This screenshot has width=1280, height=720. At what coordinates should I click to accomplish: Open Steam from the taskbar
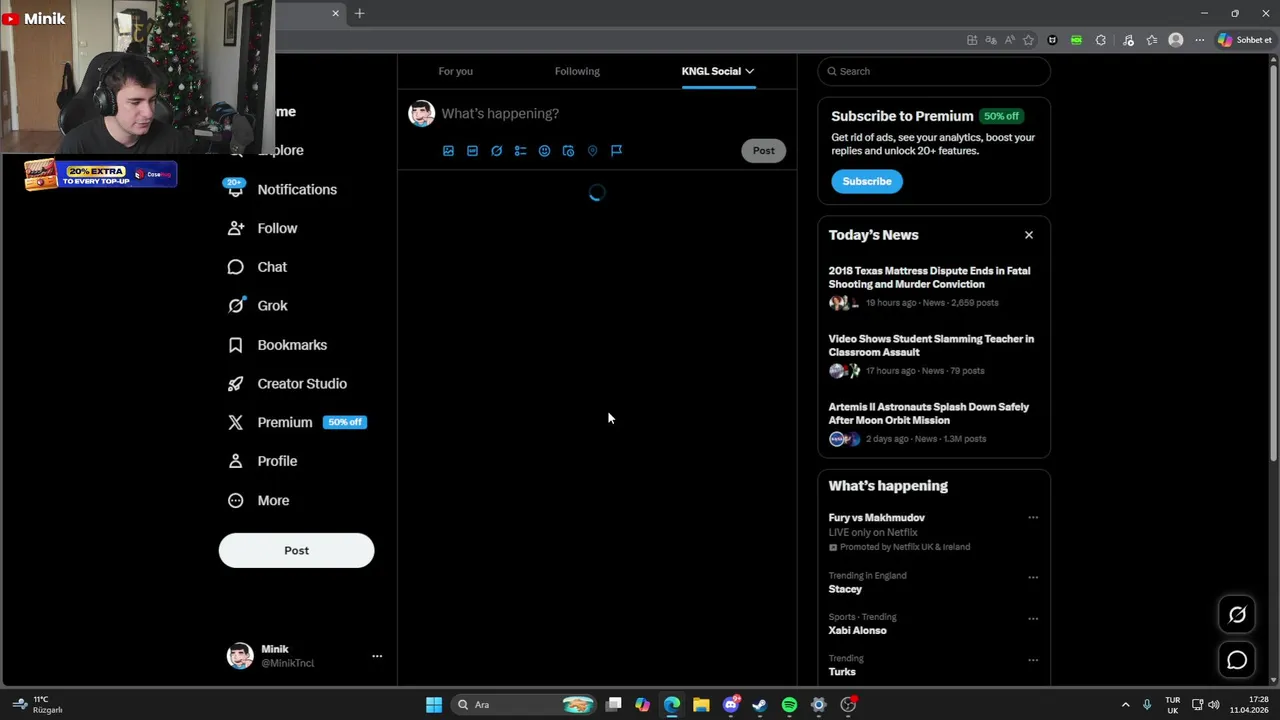[x=760, y=705]
